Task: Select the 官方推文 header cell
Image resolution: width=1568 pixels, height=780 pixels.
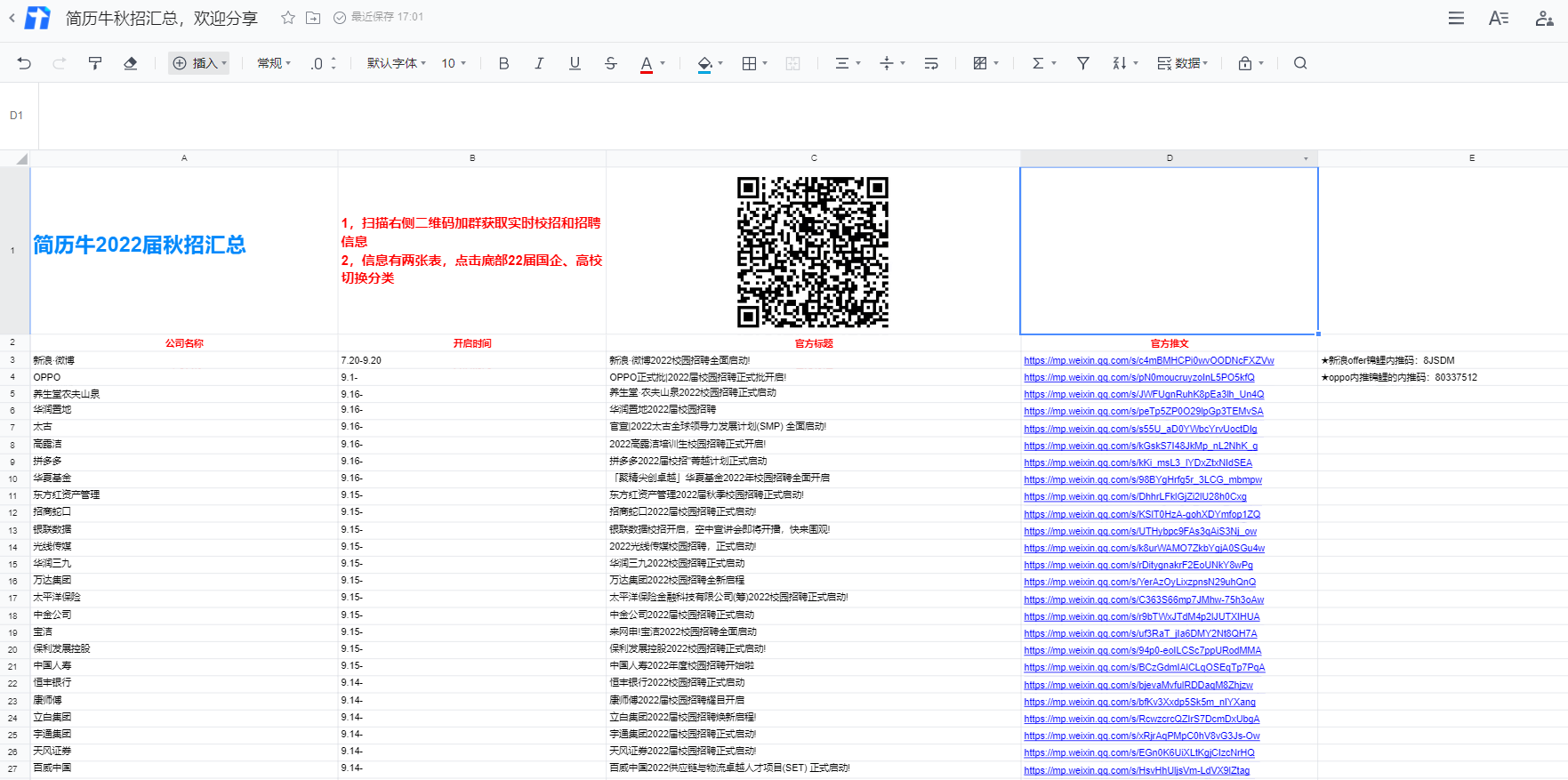Action: click(x=1169, y=343)
